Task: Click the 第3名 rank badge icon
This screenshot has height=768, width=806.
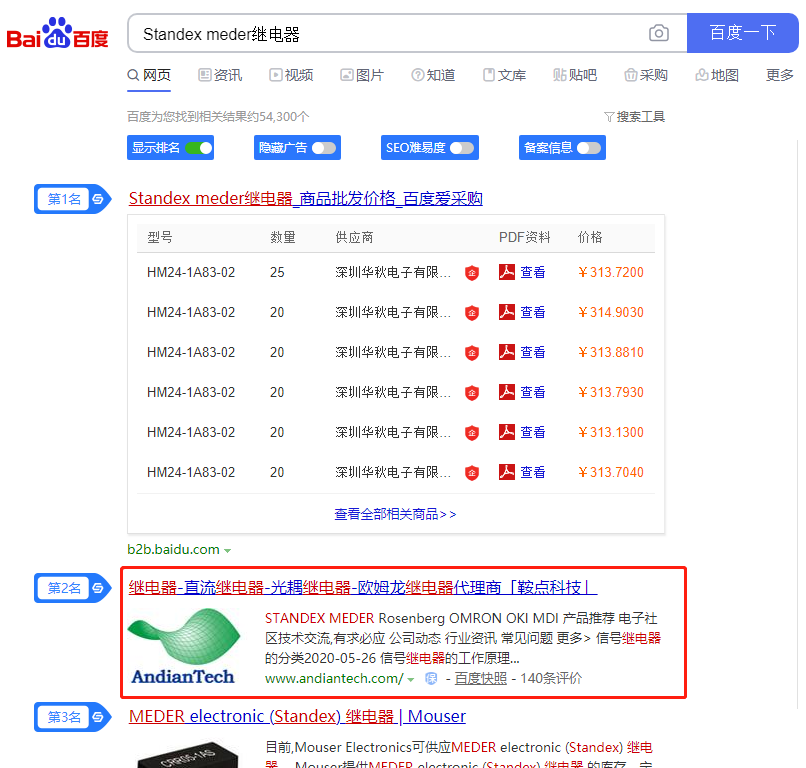Action: pyautogui.click(x=72, y=717)
